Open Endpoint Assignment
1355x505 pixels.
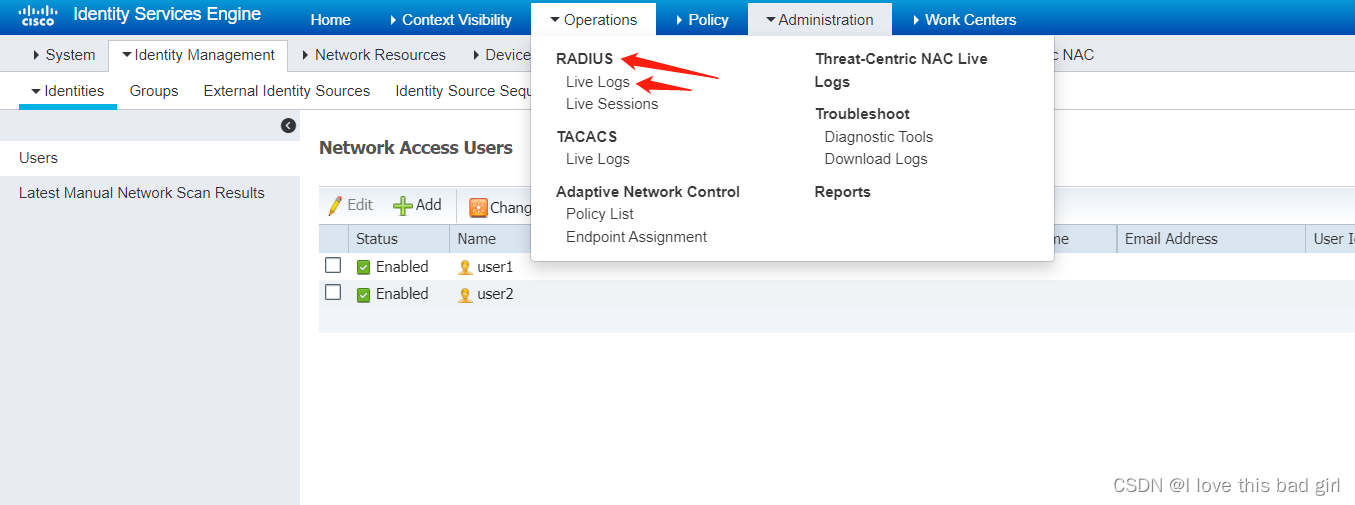(636, 237)
